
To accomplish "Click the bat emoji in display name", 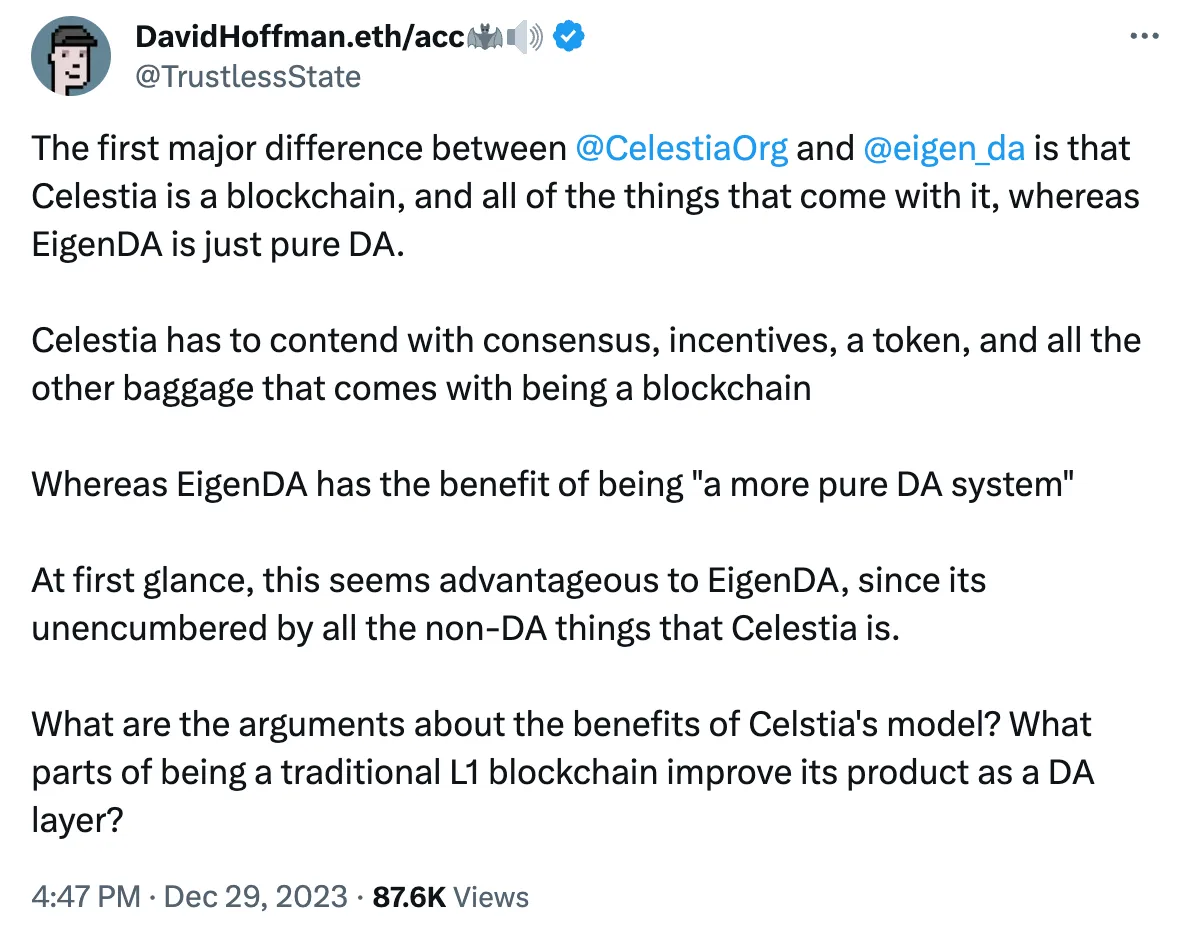I will (x=484, y=37).
